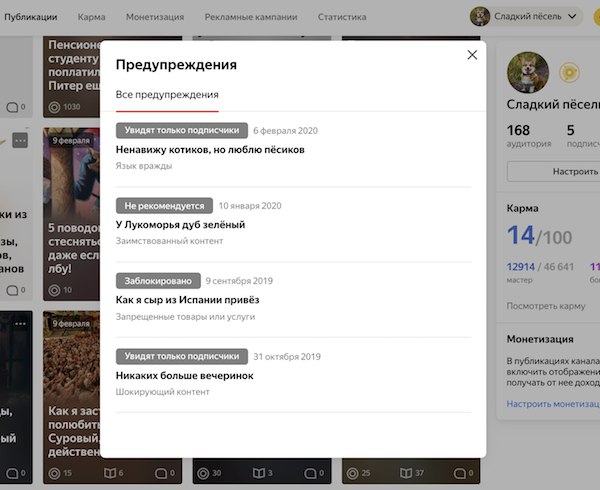Click the views icon showing 30
This screenshot has height=490, width=600.
tap(203, 474)
